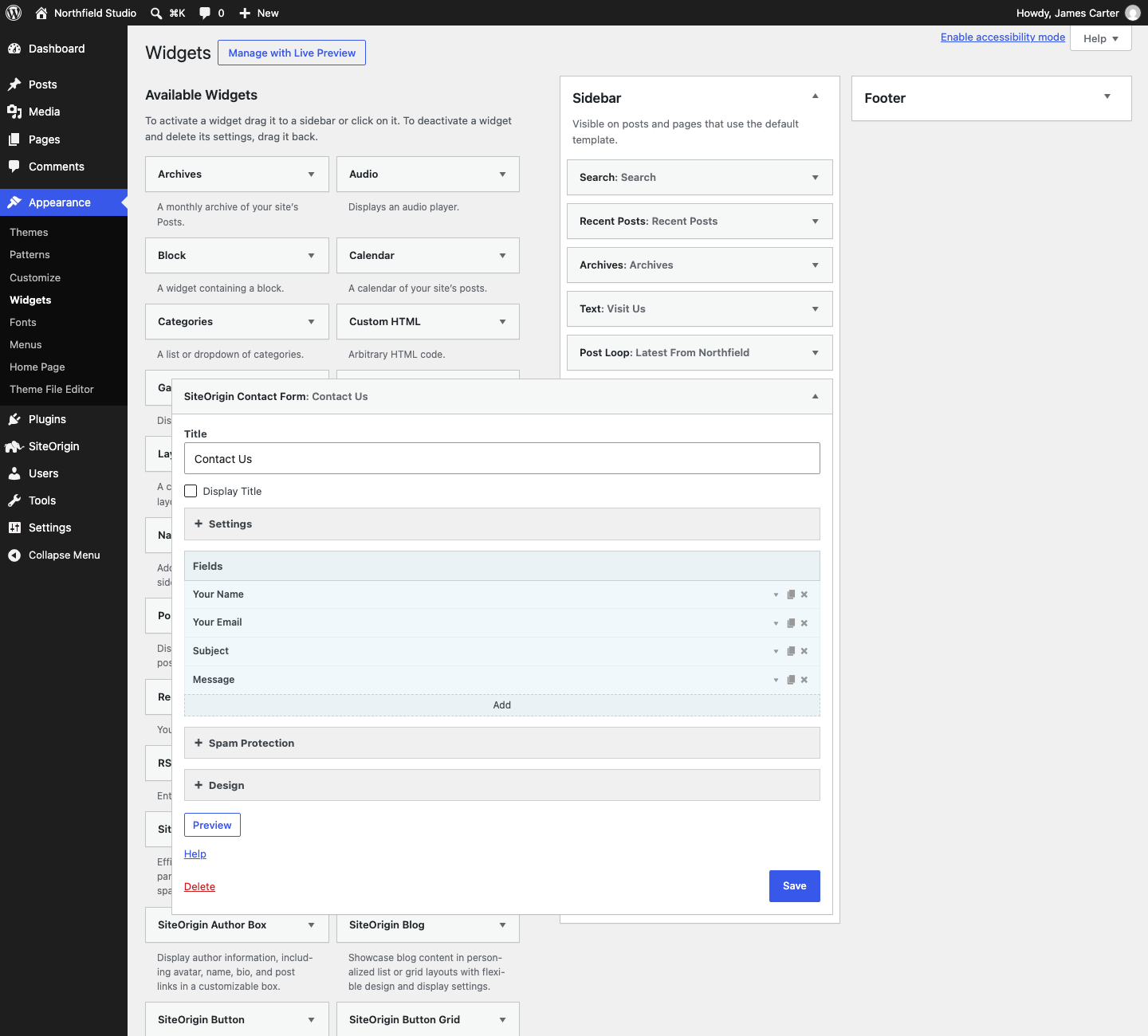Expand the Design section
The height and width of the screenshot is (1036, 1148).
tap(502, 785)
